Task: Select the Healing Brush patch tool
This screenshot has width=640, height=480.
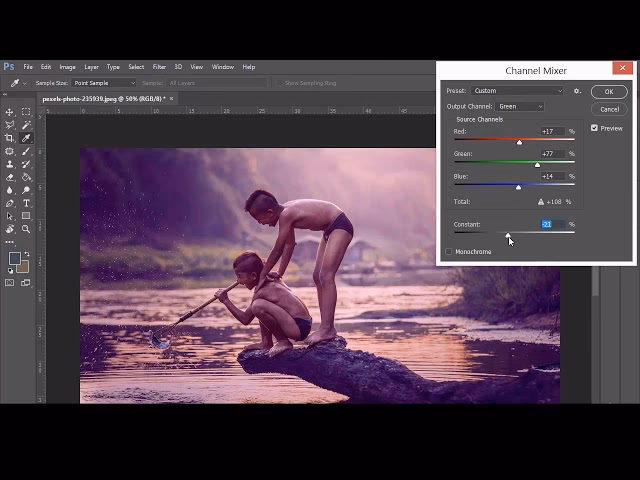Action: (9, 151)
